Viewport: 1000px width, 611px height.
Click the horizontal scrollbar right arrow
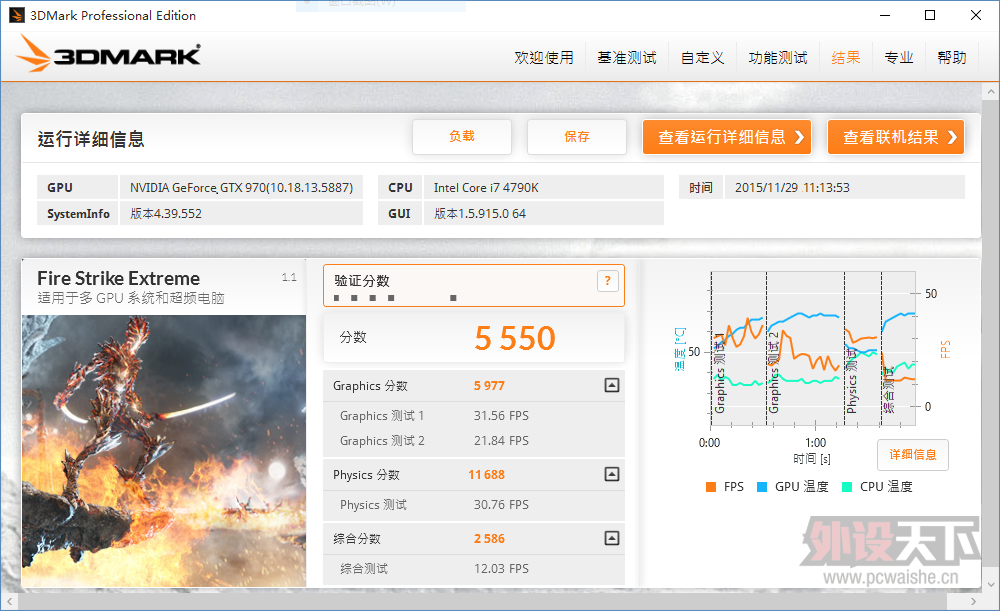(973, 601)
